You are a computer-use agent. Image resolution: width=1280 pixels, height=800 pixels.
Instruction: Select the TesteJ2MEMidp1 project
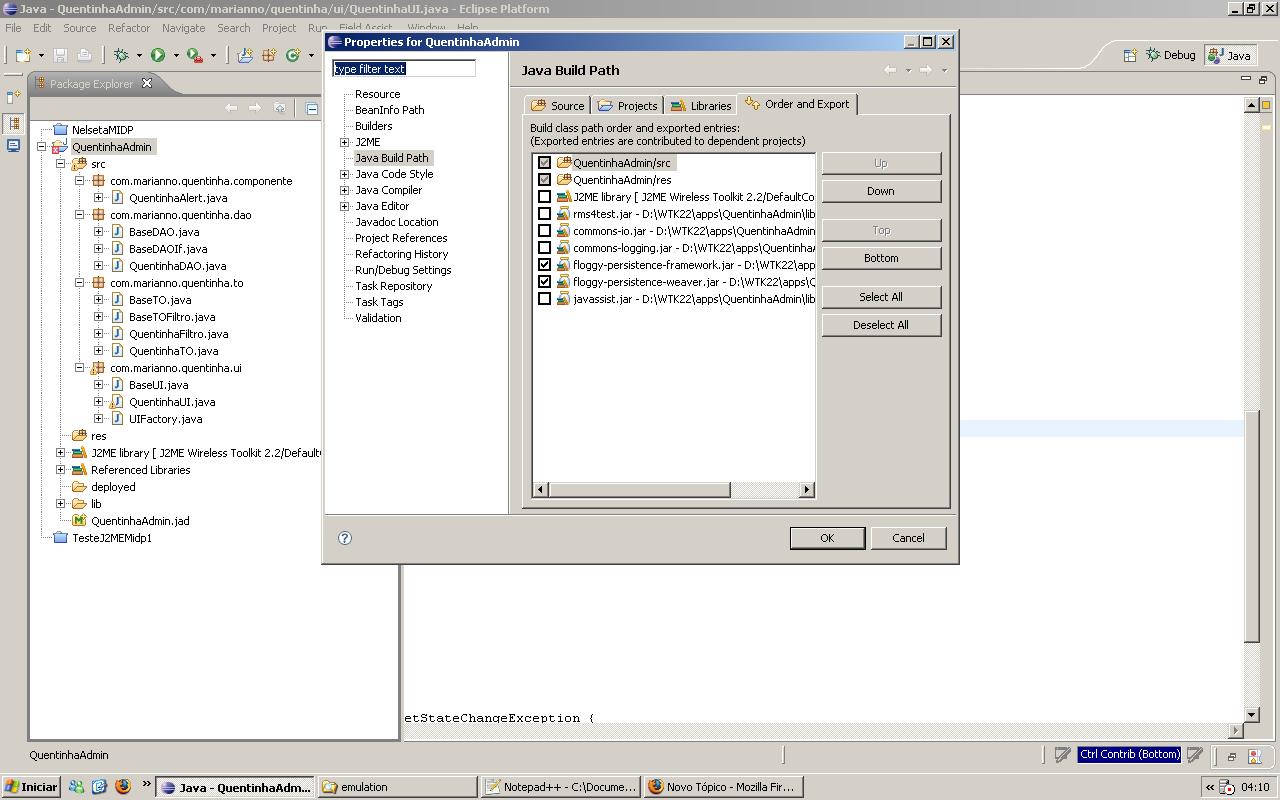coord(111,538)
